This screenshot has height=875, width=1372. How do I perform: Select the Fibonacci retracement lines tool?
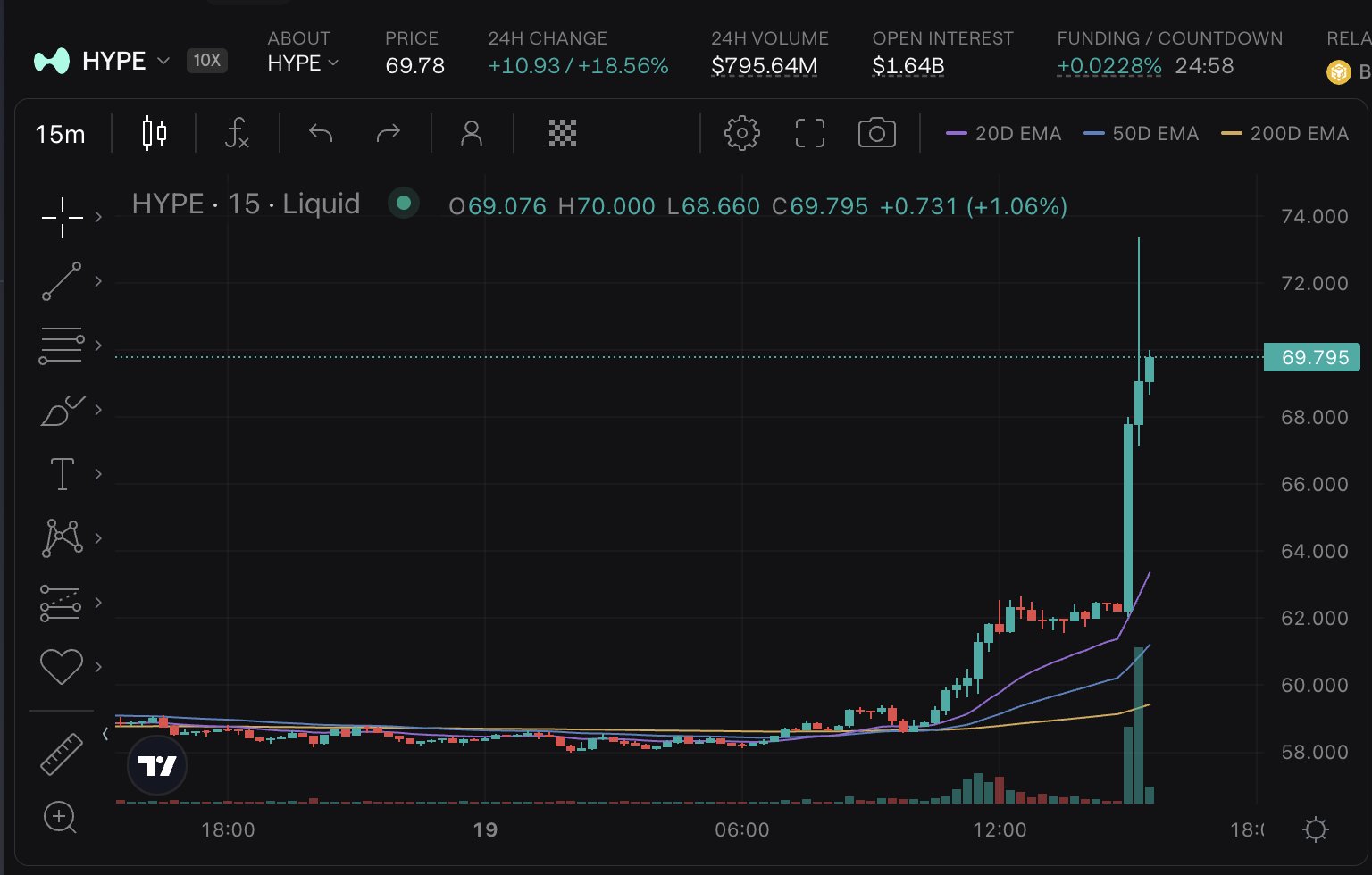click(x=62, y=346)
